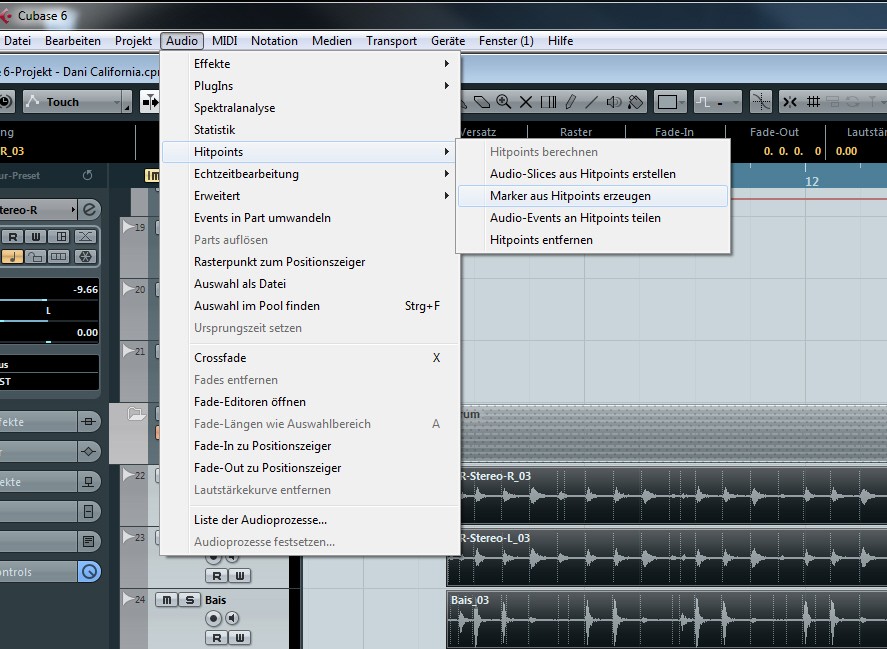The width and height of the screenshot is (887, 649).
Task: Toggle Read automation on Bais track
Action: click(217, 638)
